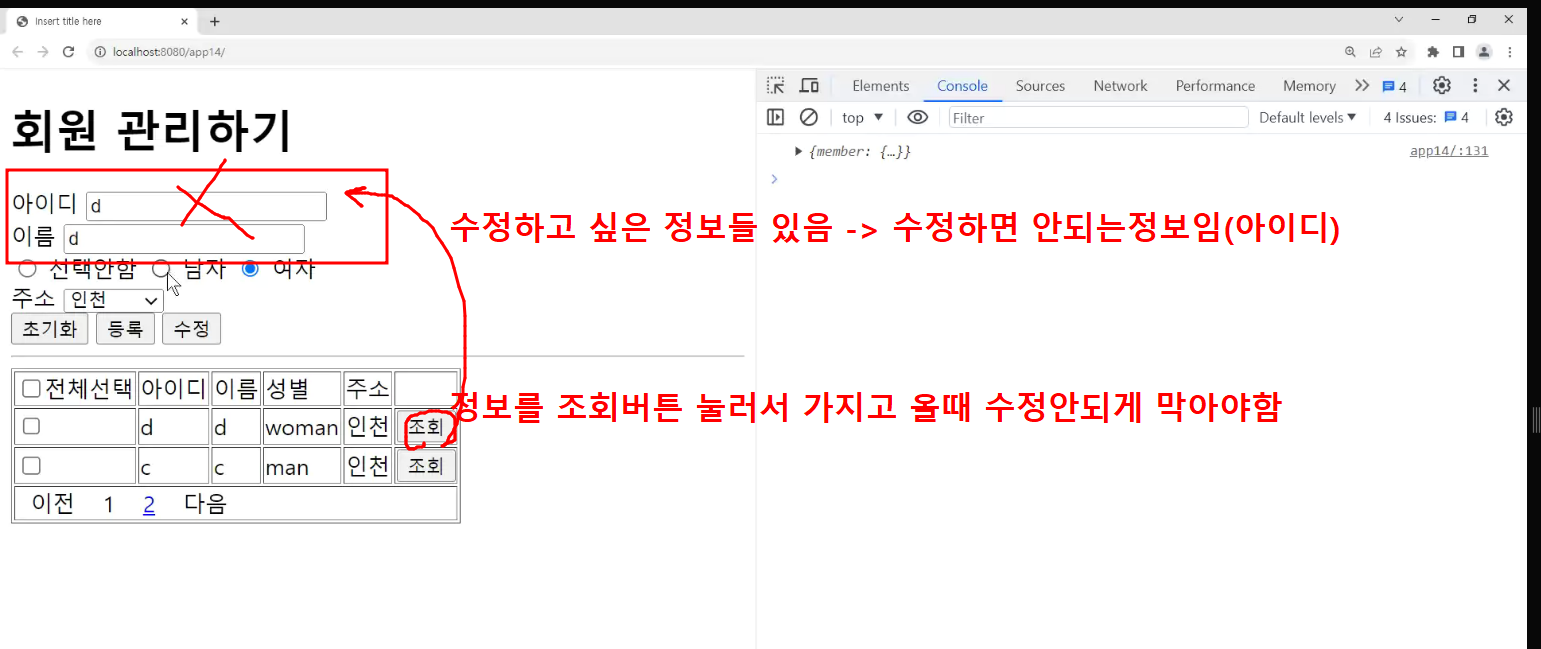Create live expression with eye icon
Image resolution: width=1541 pixels, height=649 pixels.
click(x=917, y=117)
